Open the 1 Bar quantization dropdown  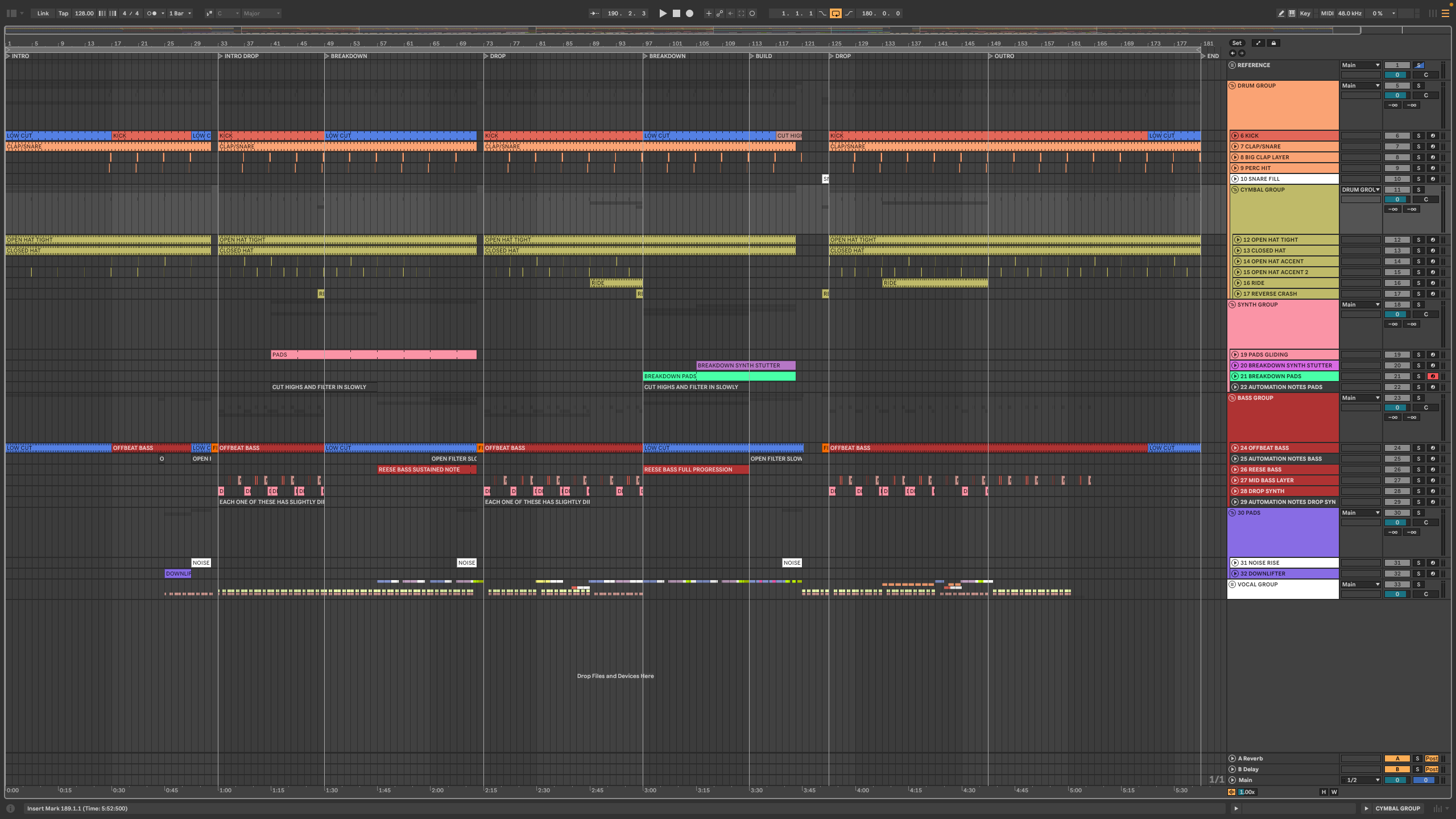coord(180,13)
